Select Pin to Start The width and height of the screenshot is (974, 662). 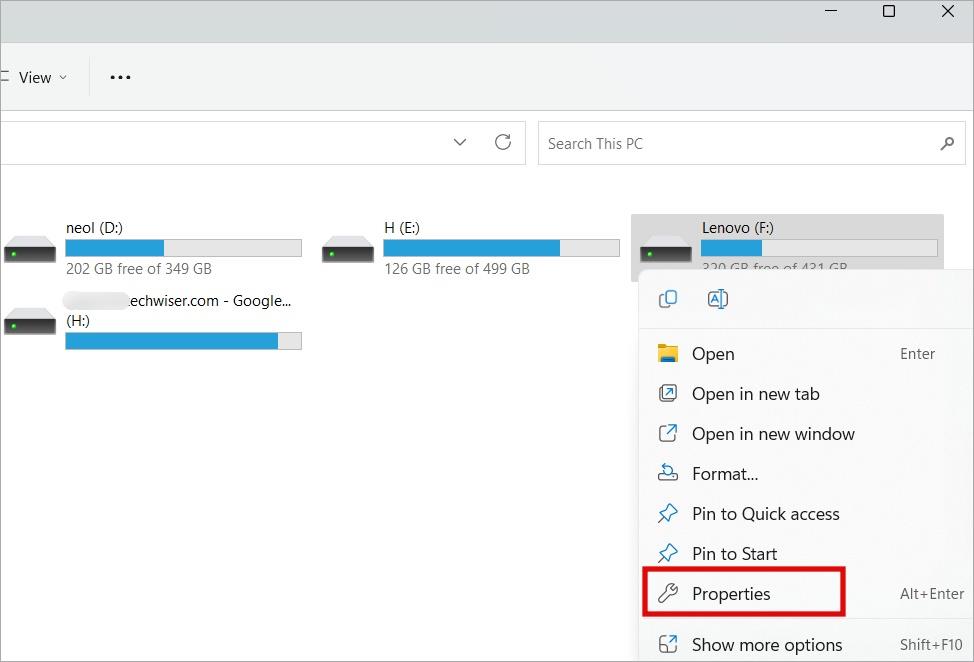[x=804, y=553]
